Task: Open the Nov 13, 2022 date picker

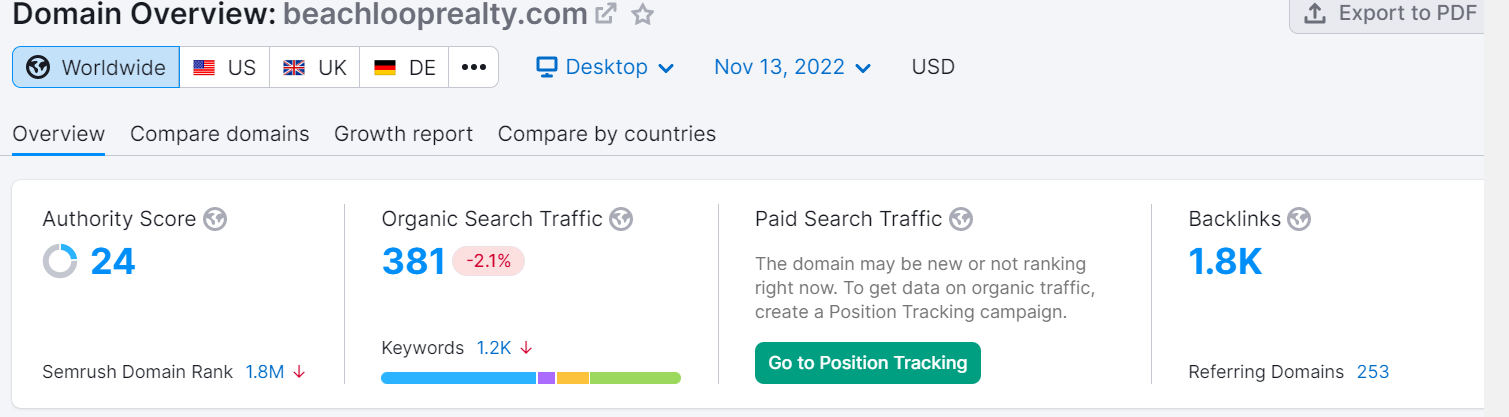Action: pyautogui.click(x=792, y=68)
